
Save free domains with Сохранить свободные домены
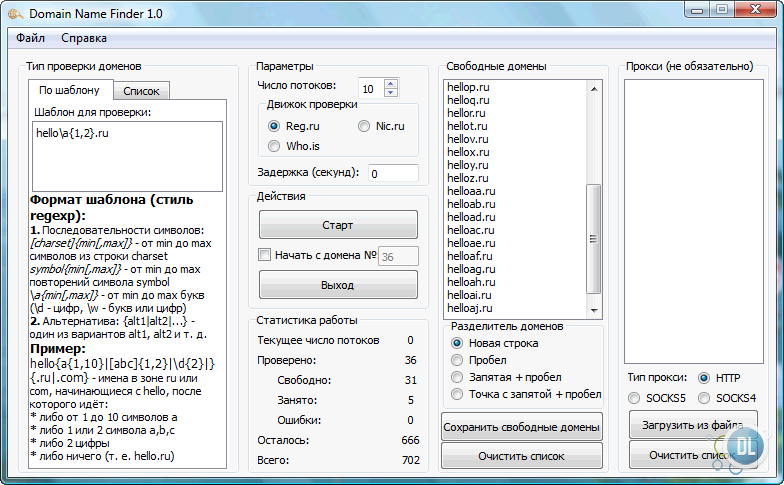tap(521, 428)
